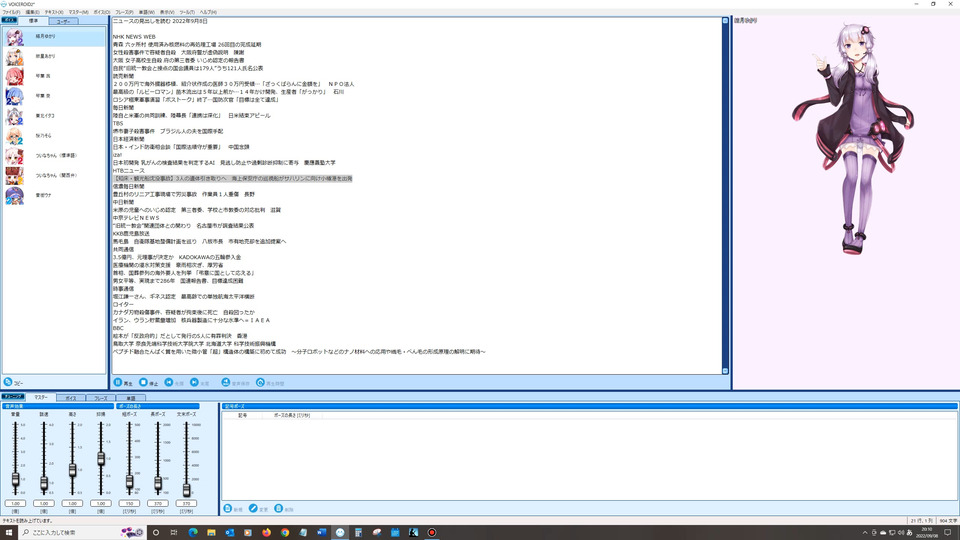The width and height of the screenshot is (960, 540).
Task: Open Google Chrome from the taskbar
Action: [x=285, y=532]
